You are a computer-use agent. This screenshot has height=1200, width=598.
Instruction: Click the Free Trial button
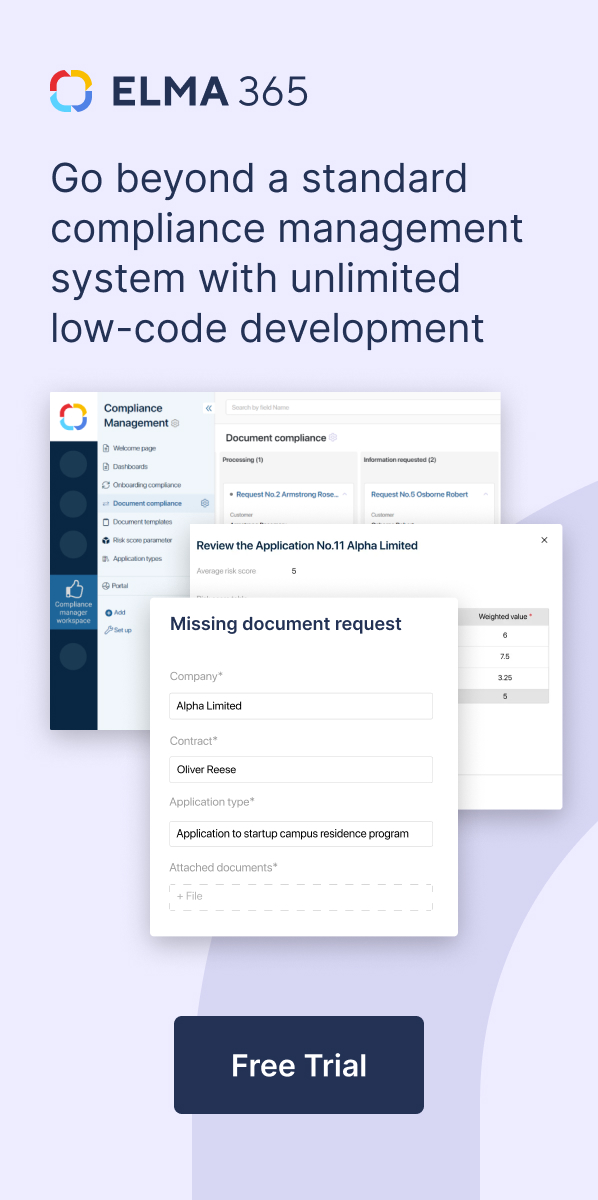point(299,1065)
